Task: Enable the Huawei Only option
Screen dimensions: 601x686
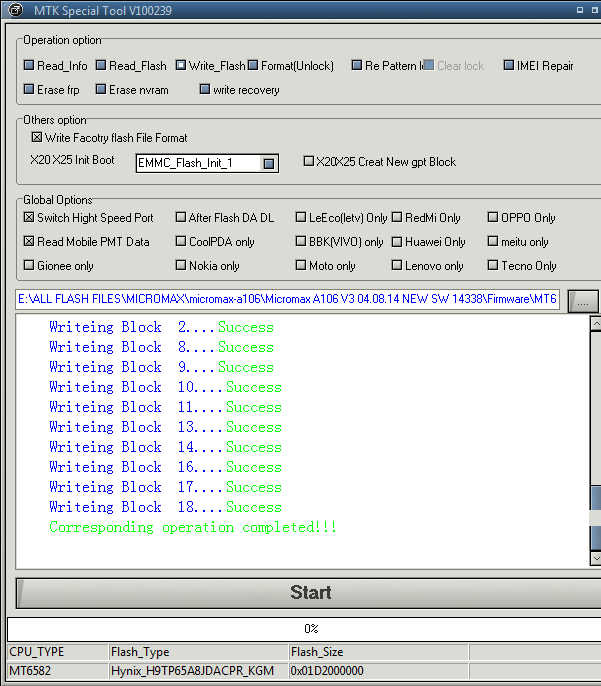Action: (x=397, y=242)
